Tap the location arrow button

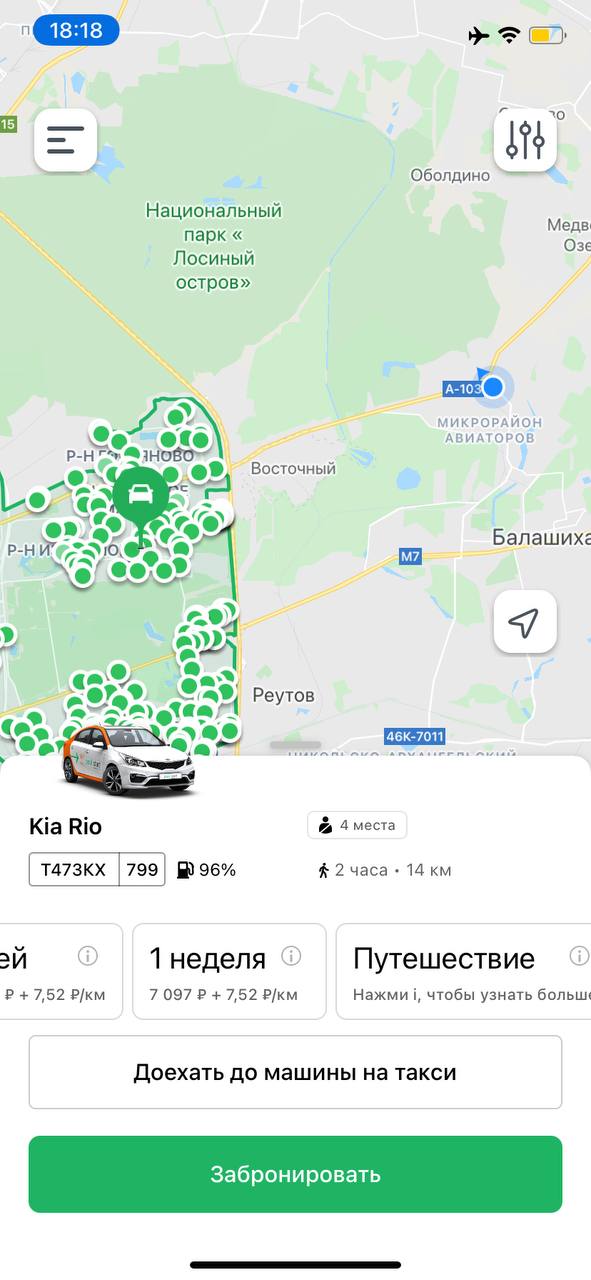(x=525, y=622)
